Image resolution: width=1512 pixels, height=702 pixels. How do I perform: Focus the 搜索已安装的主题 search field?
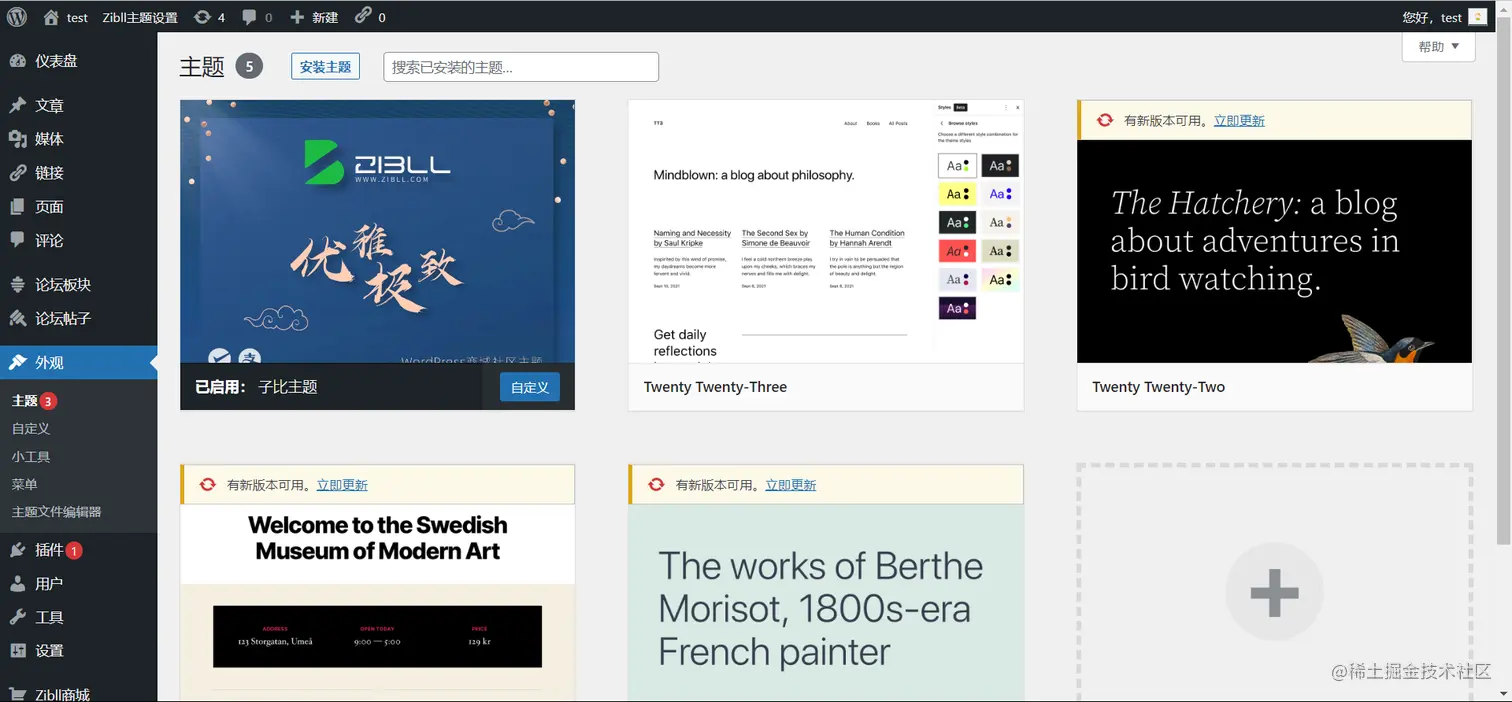pos(521,67)
